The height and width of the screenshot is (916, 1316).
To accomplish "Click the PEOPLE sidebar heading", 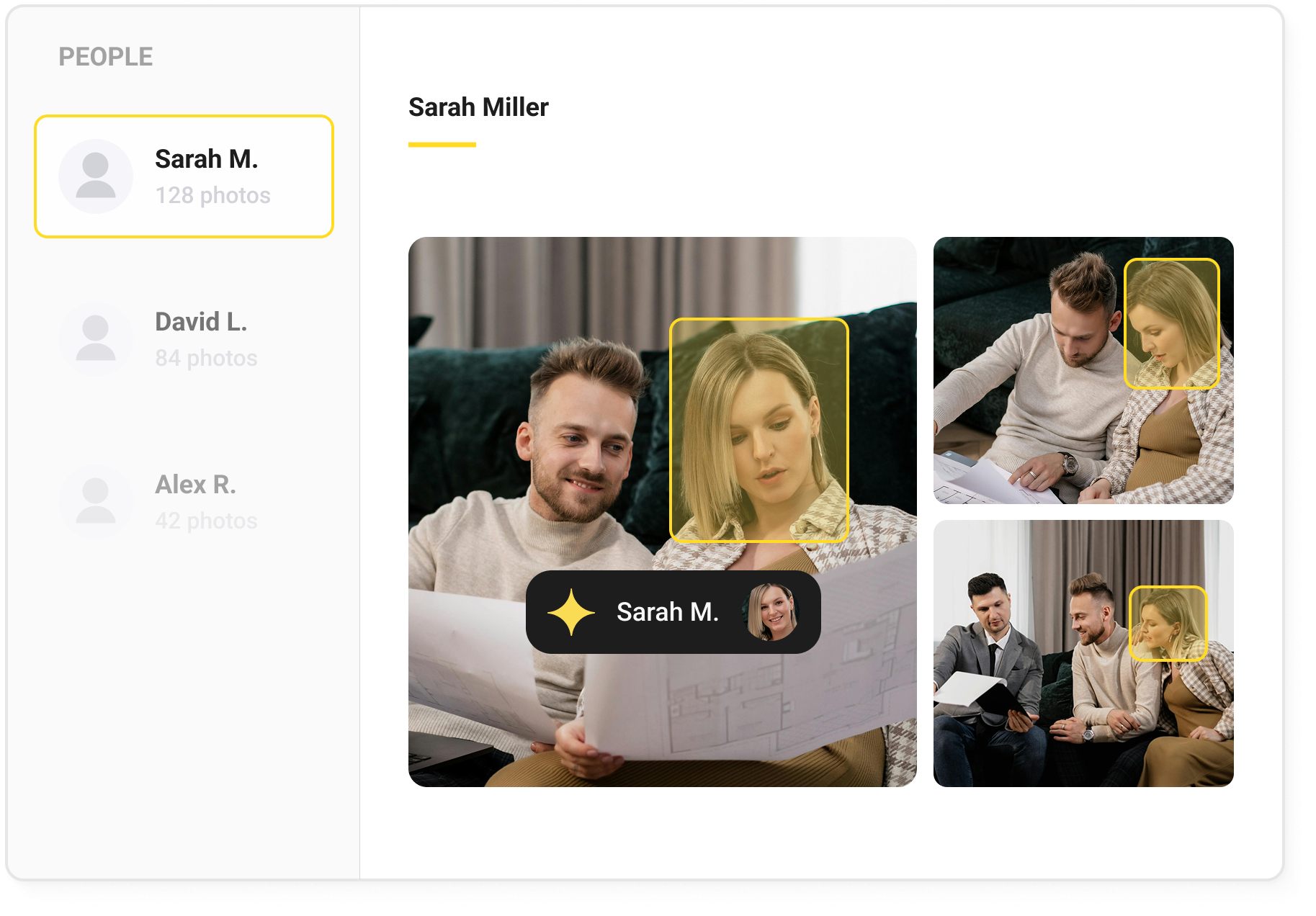I will pyautogui.click(x=105, y=57).
